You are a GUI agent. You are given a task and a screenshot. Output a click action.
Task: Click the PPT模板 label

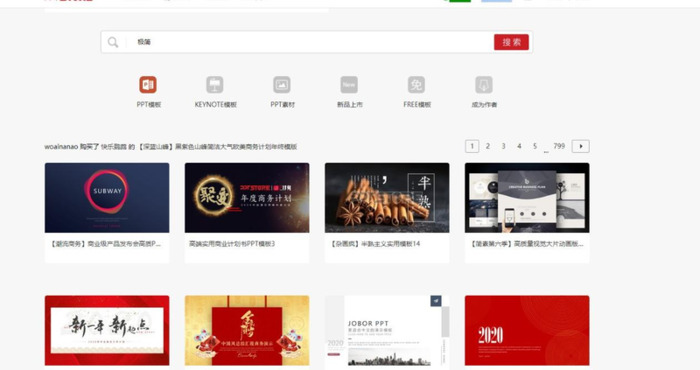tap(149, 104)
